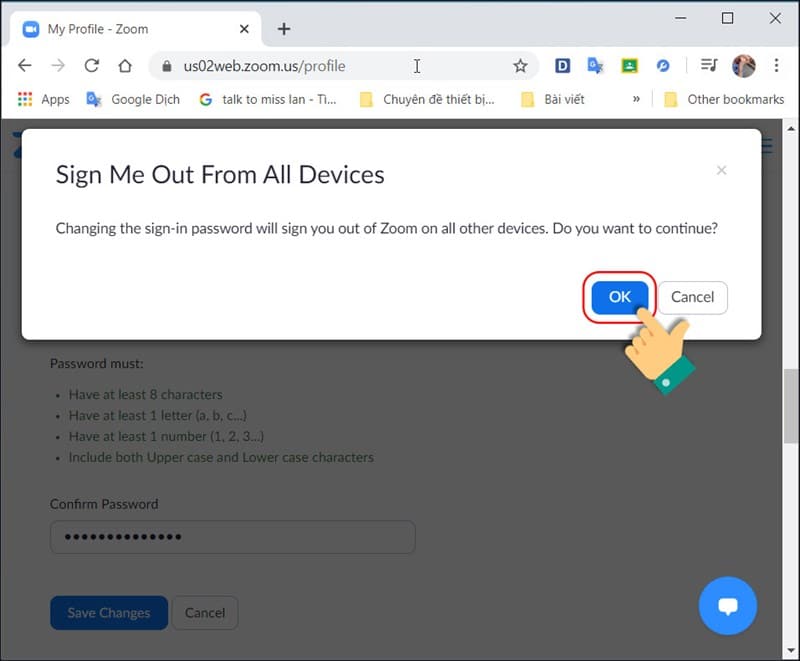Open the Chrome profile avatar
800x661 pixels.
click(x=743, y=66)
